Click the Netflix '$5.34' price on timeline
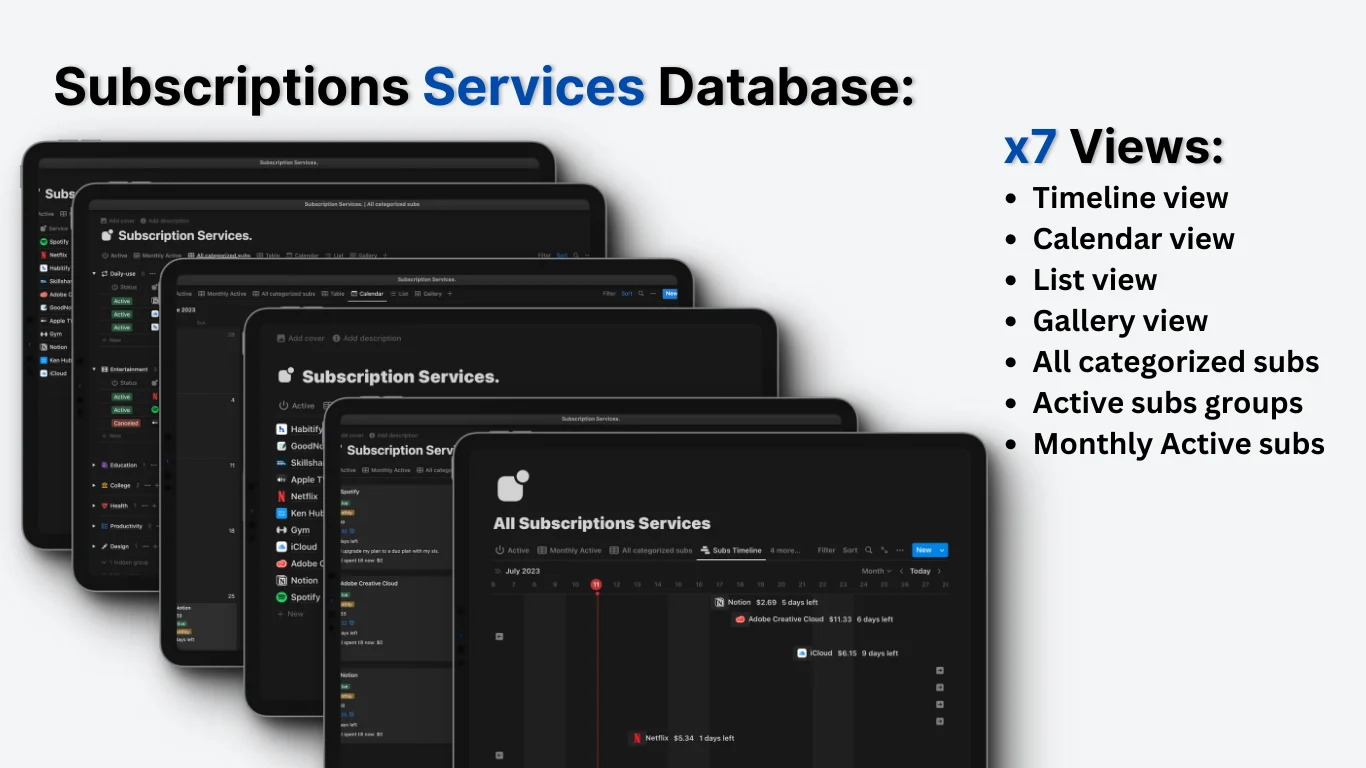 (684, 738)
